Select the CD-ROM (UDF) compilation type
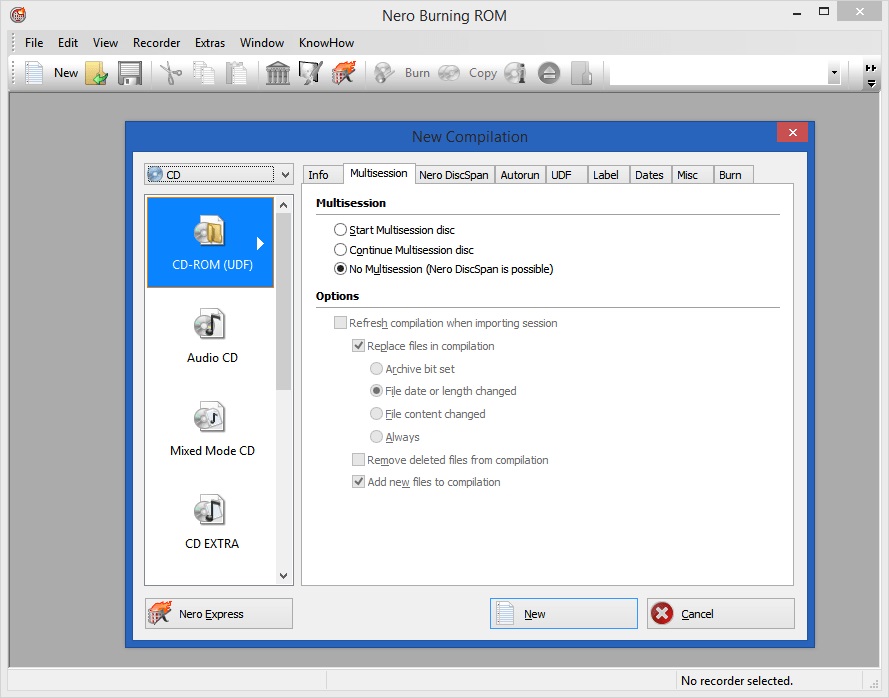Screen dimensions: 889x698 [210, 242]
